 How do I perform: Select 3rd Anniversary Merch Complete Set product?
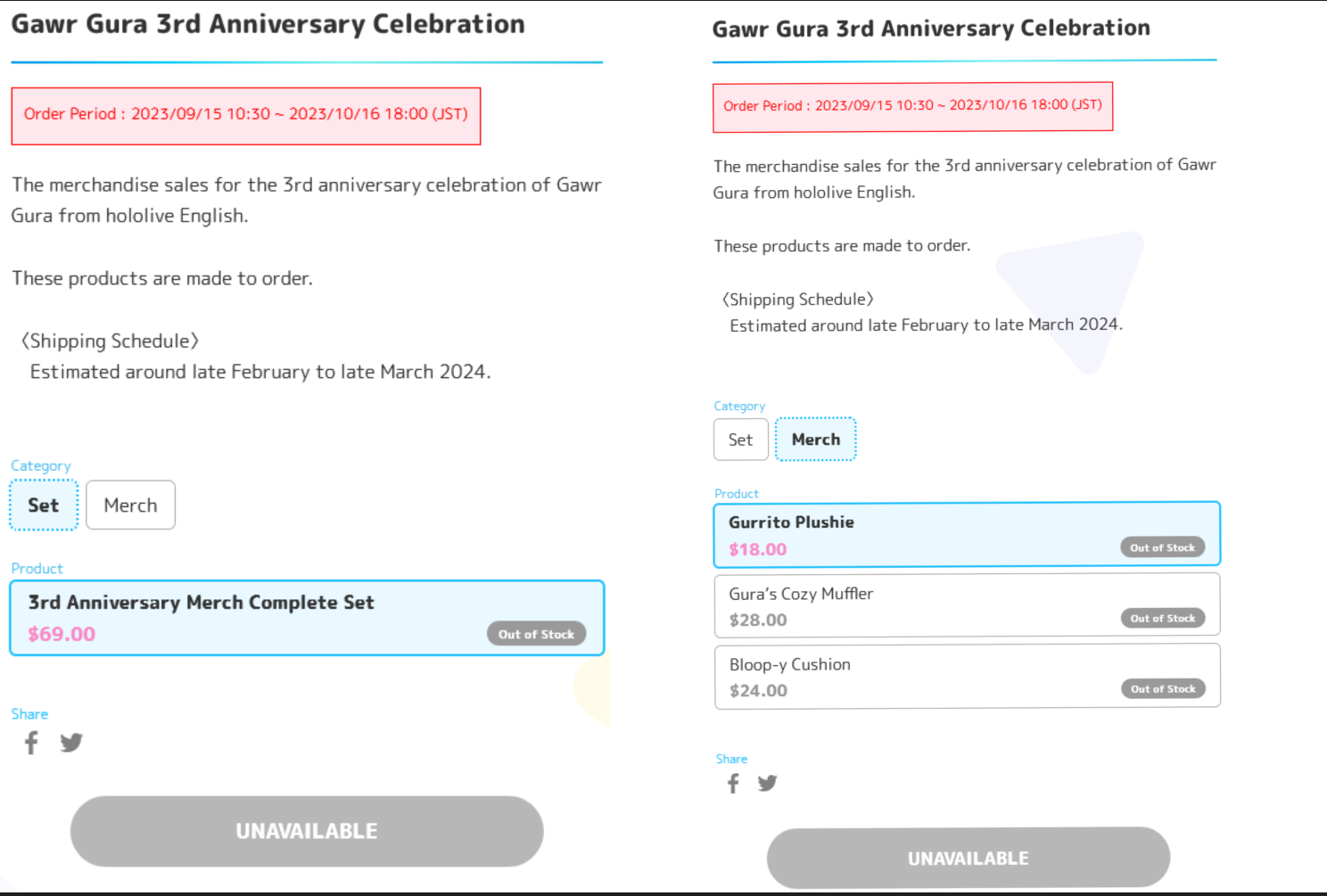tap(307, 618)
